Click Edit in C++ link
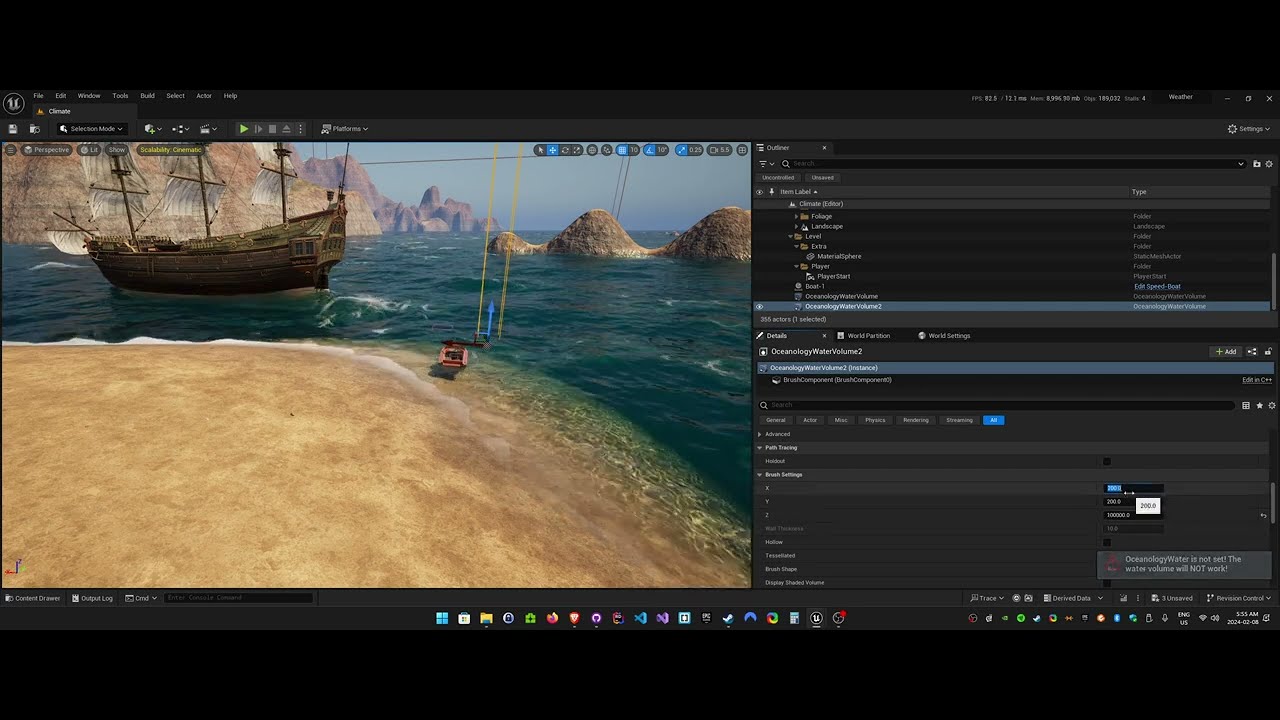 (1257, 380)
